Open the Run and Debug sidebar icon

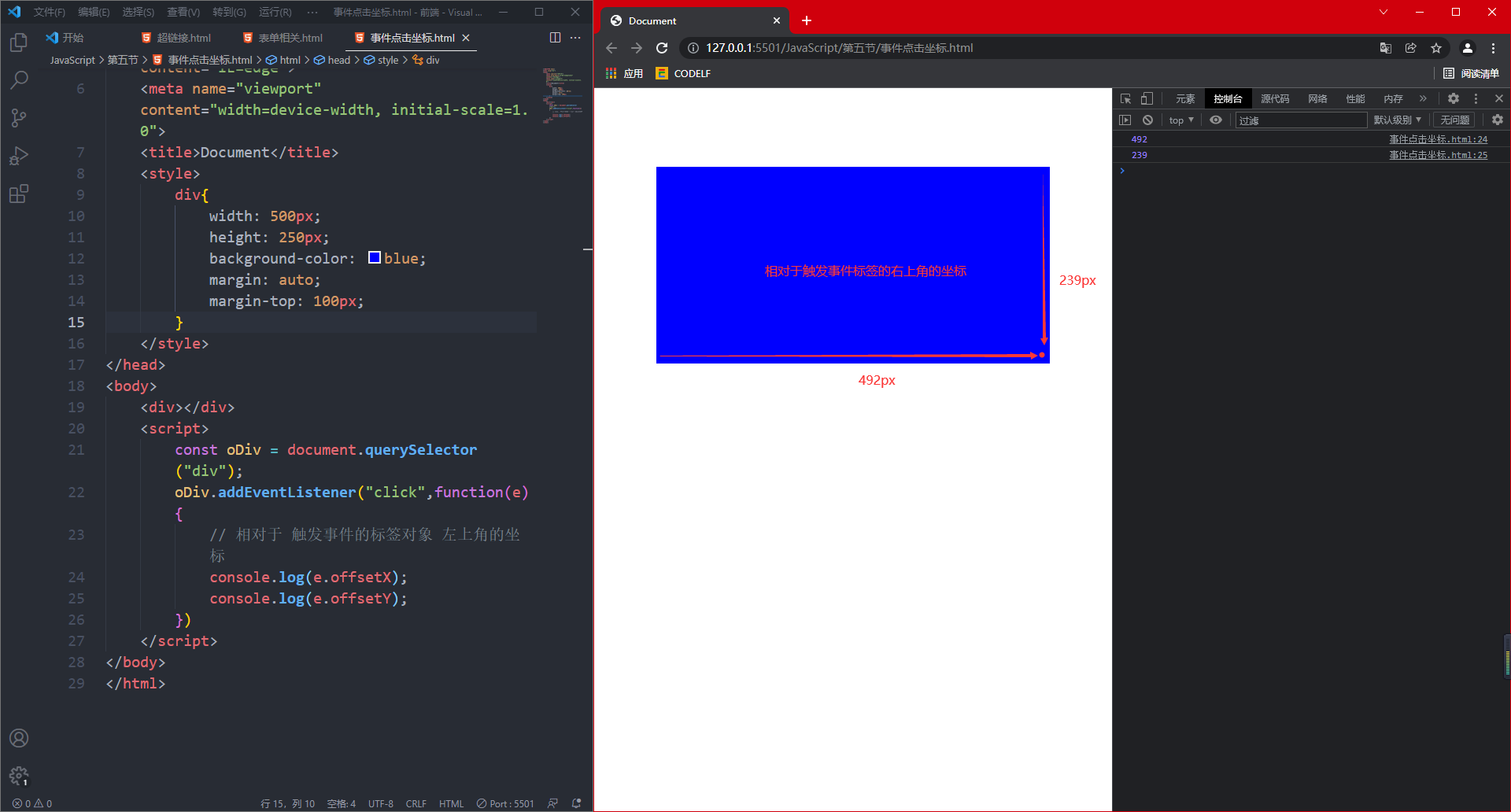[x=18, y=155]
